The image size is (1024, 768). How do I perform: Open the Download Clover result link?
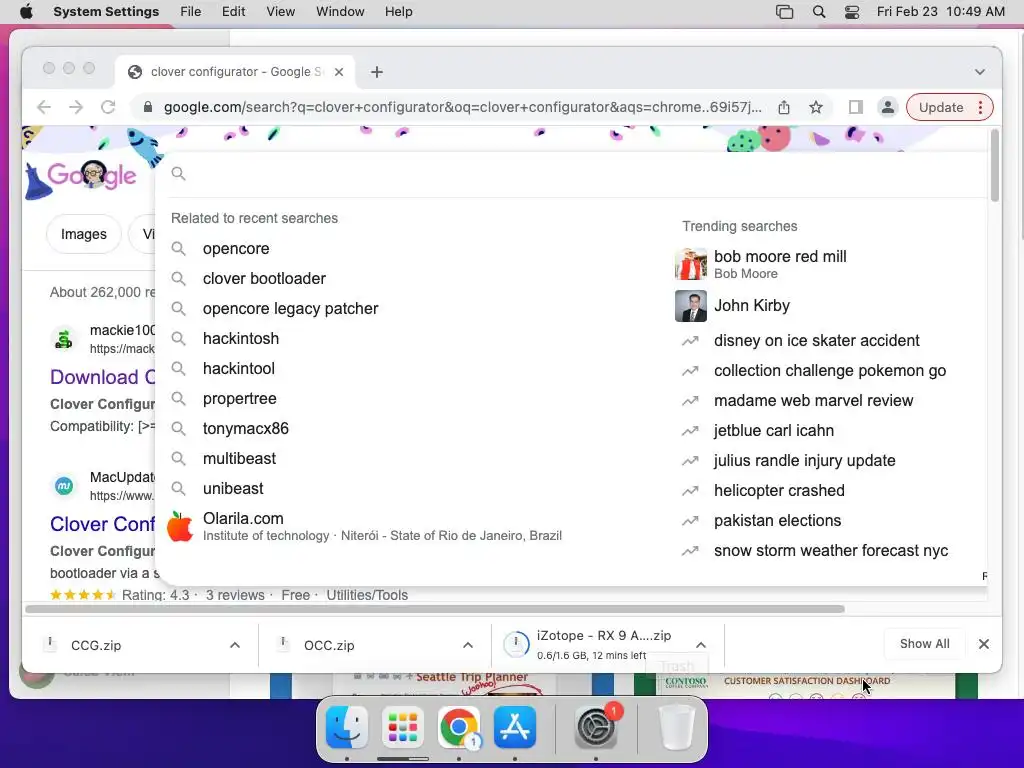click(103, 377)
